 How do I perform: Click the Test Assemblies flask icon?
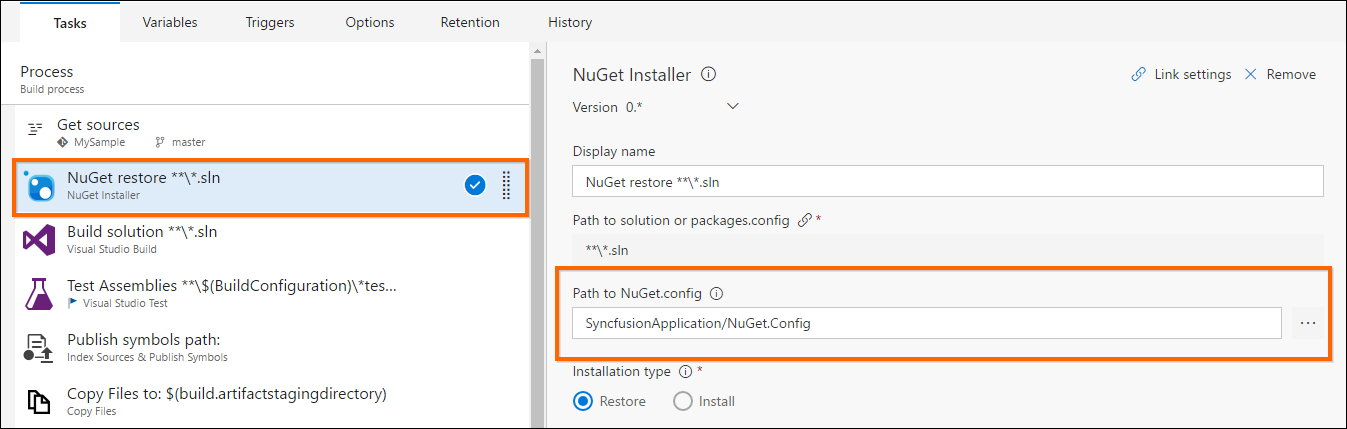39,294
